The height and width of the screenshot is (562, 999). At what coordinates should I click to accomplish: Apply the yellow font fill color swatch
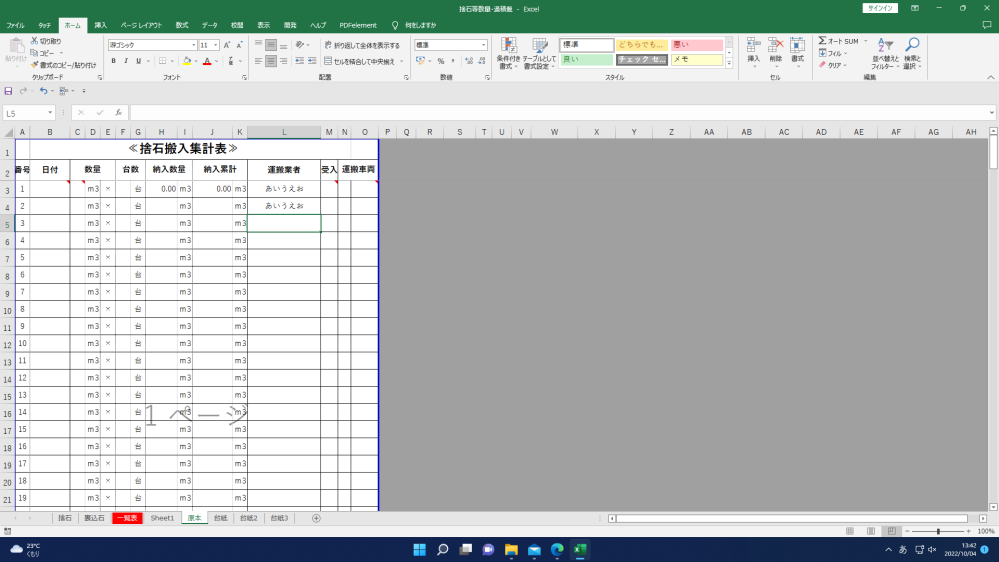click(x=186, y=61)
